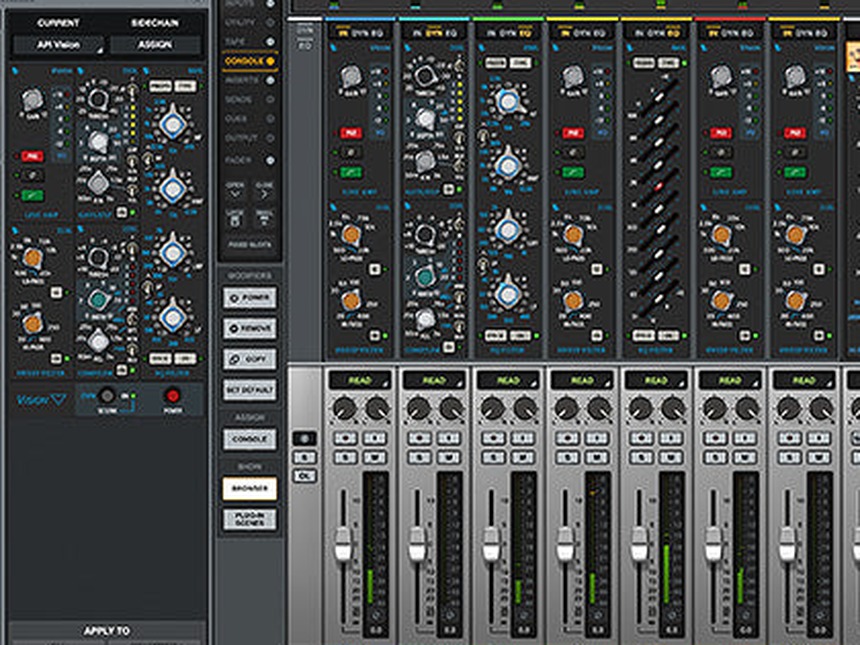Click the Copy modifier button
860x645 pixels.
point(250,359)
